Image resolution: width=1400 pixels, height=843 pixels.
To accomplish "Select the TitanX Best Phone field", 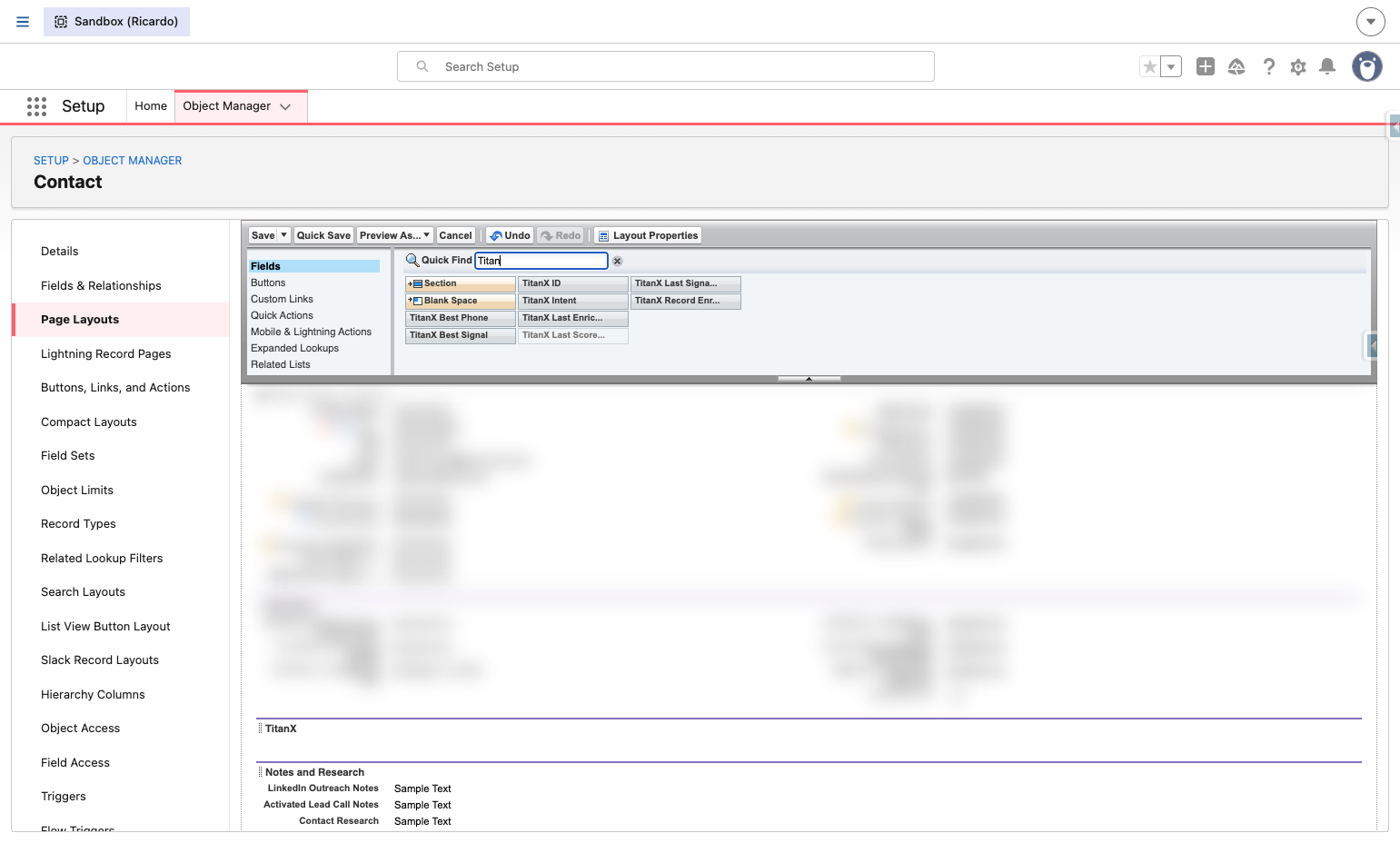I will pyautogui.click(x=461, y=318).
